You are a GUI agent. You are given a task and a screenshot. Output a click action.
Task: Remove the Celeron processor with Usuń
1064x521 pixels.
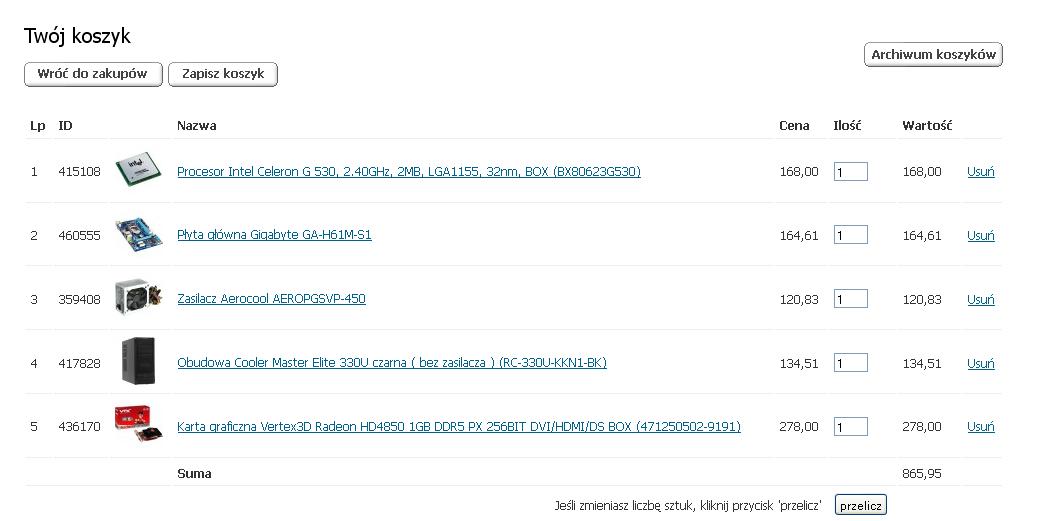[981, 172]
